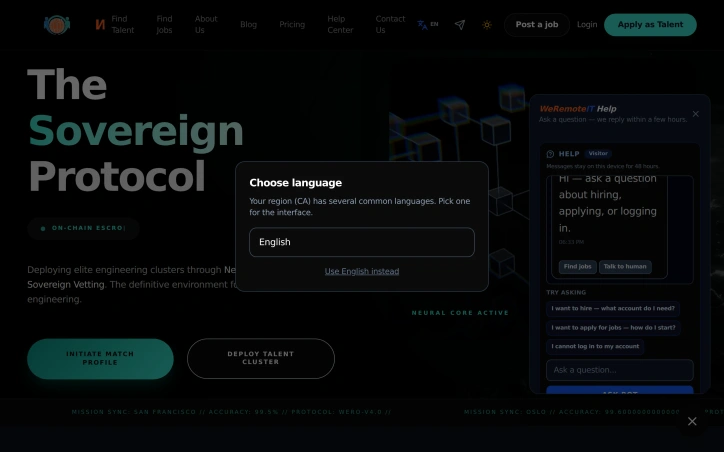Open the Pricing page
Image resolution: width=724 pixels, height=452 pixels.
[x=292, y=24]
